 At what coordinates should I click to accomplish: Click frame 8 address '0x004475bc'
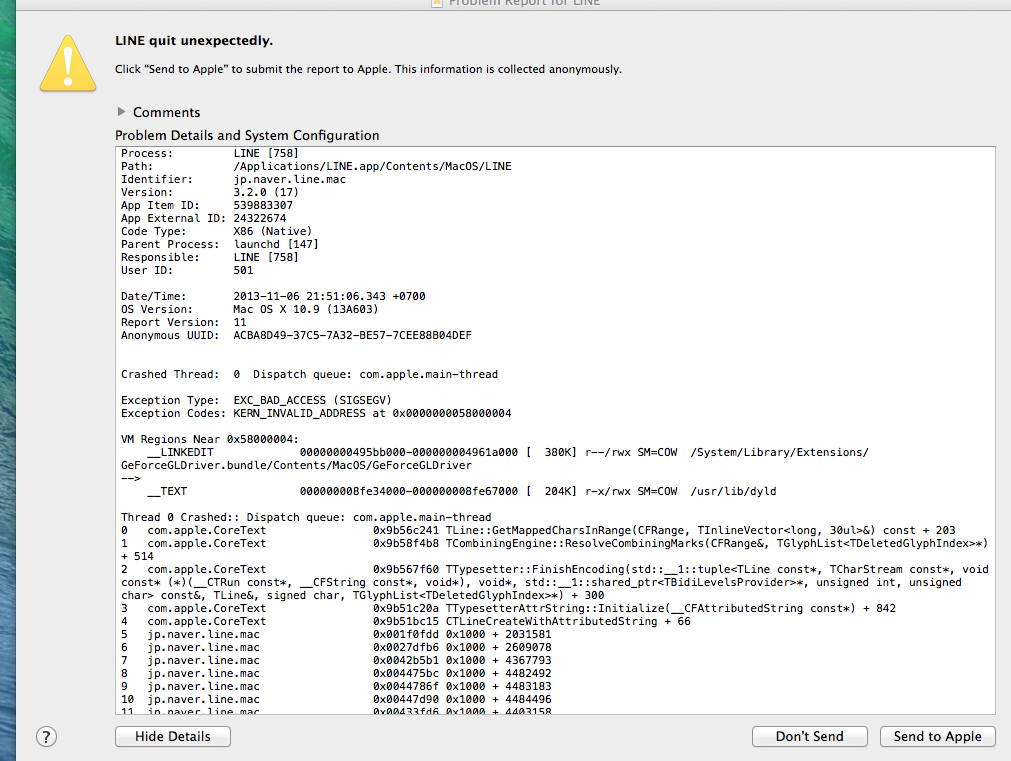(x=406, y=673)
